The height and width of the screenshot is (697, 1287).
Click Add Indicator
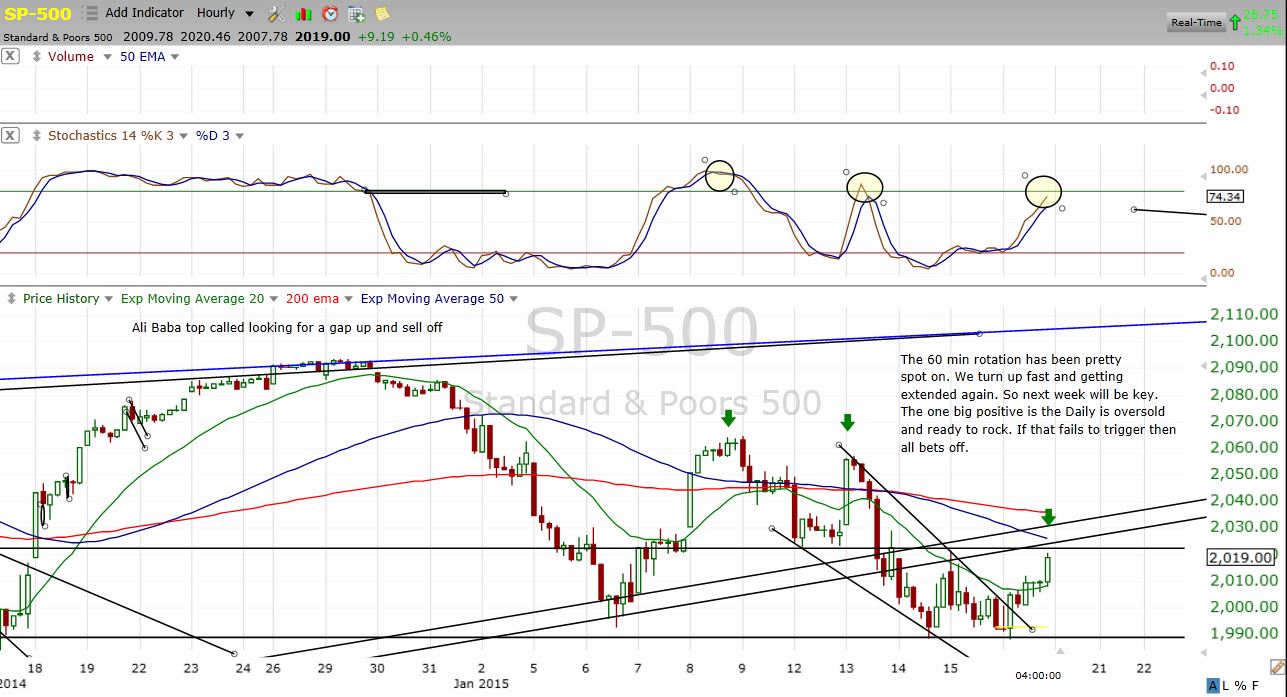[x=144, y=13]
